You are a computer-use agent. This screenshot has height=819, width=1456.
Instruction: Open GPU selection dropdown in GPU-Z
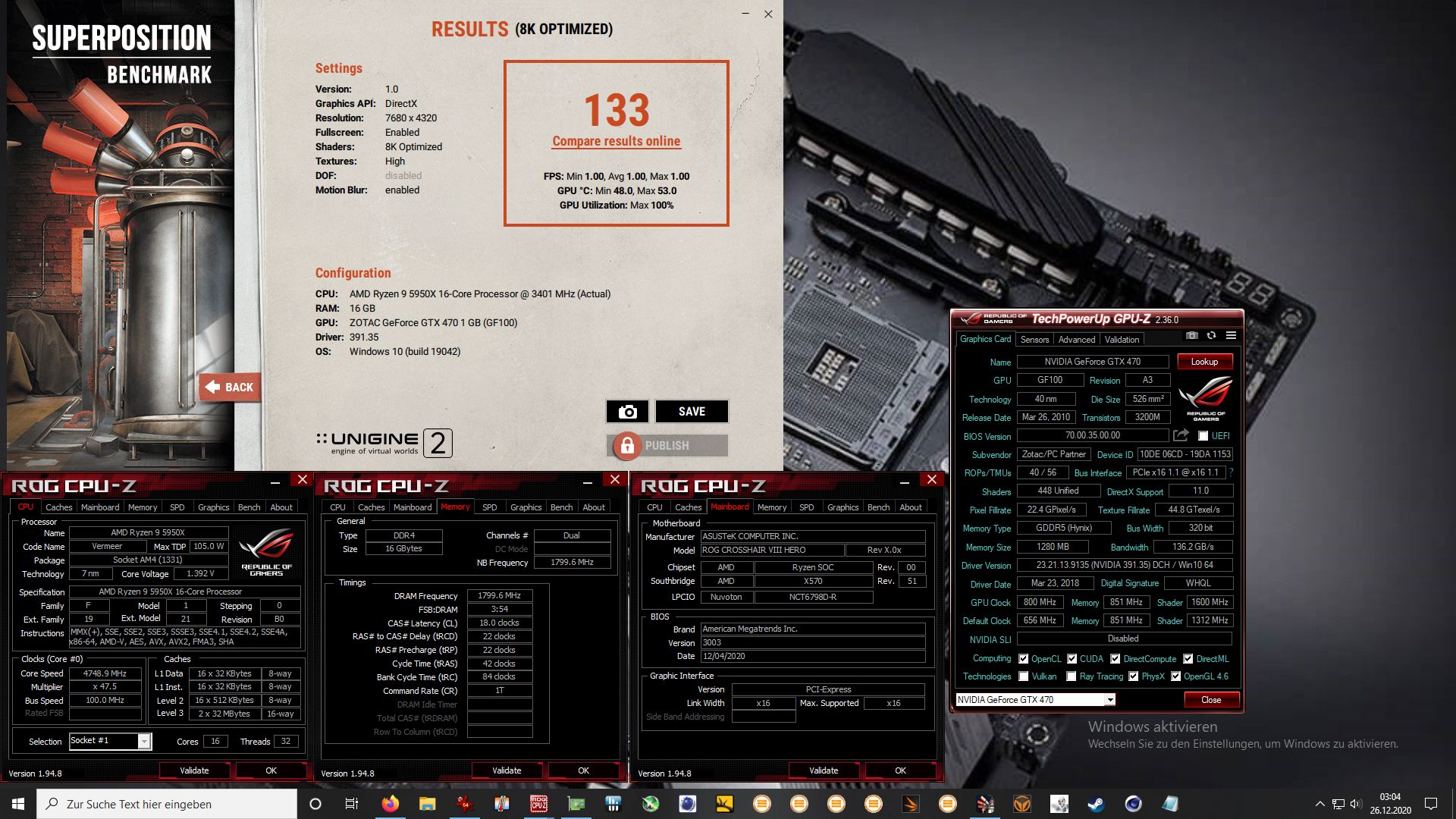(x=1035, y=700)
